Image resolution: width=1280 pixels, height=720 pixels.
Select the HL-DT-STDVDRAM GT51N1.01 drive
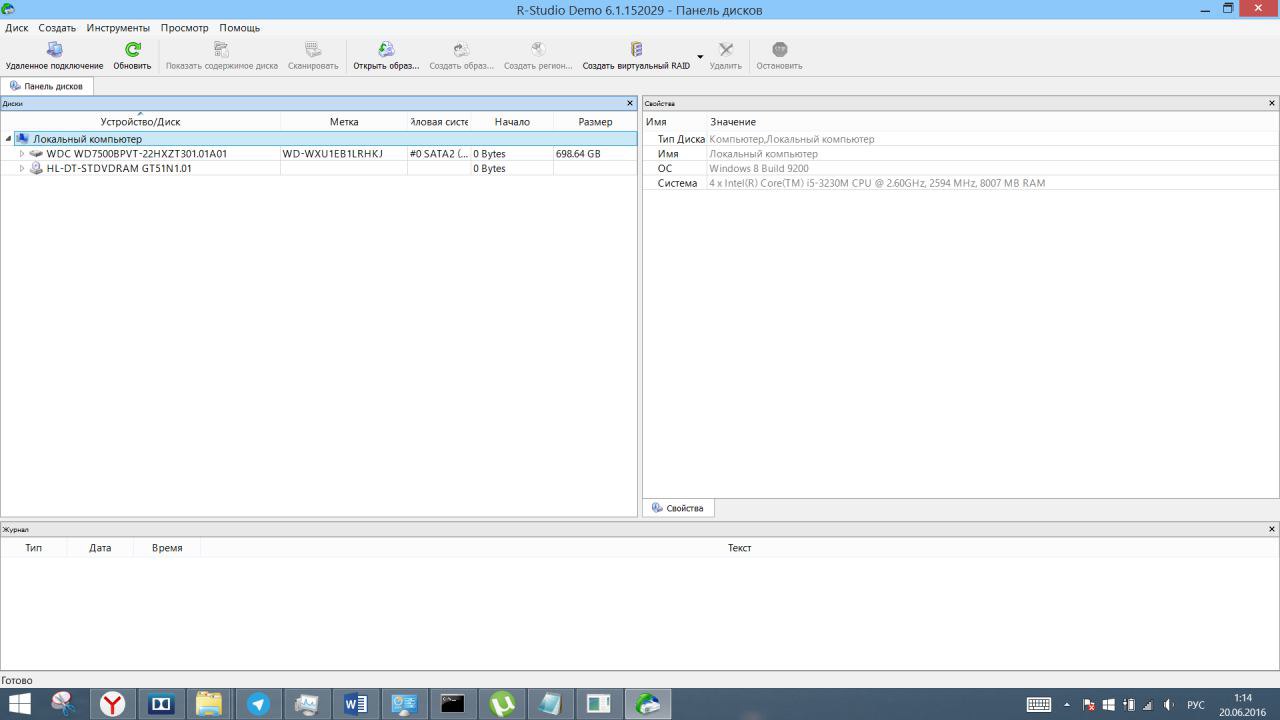coord(119,169)
